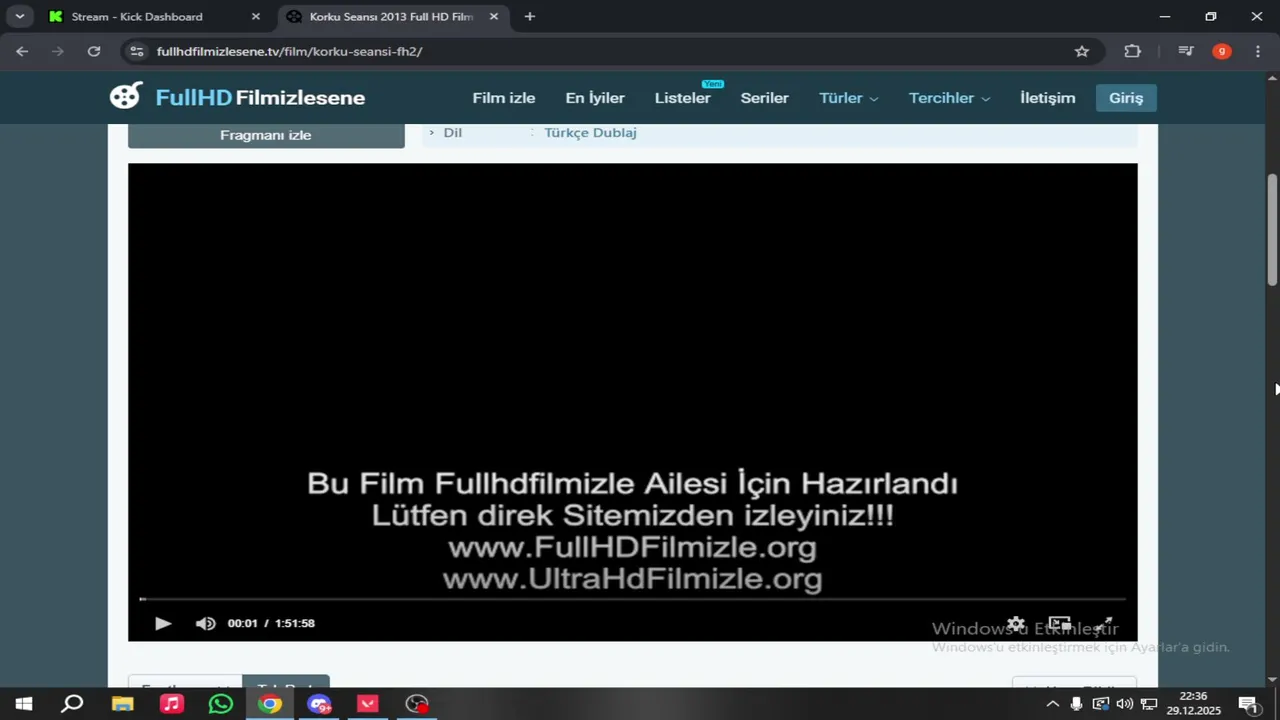Open Chrome three-dot menu

pyautogui.click(x=1258, y=51)
